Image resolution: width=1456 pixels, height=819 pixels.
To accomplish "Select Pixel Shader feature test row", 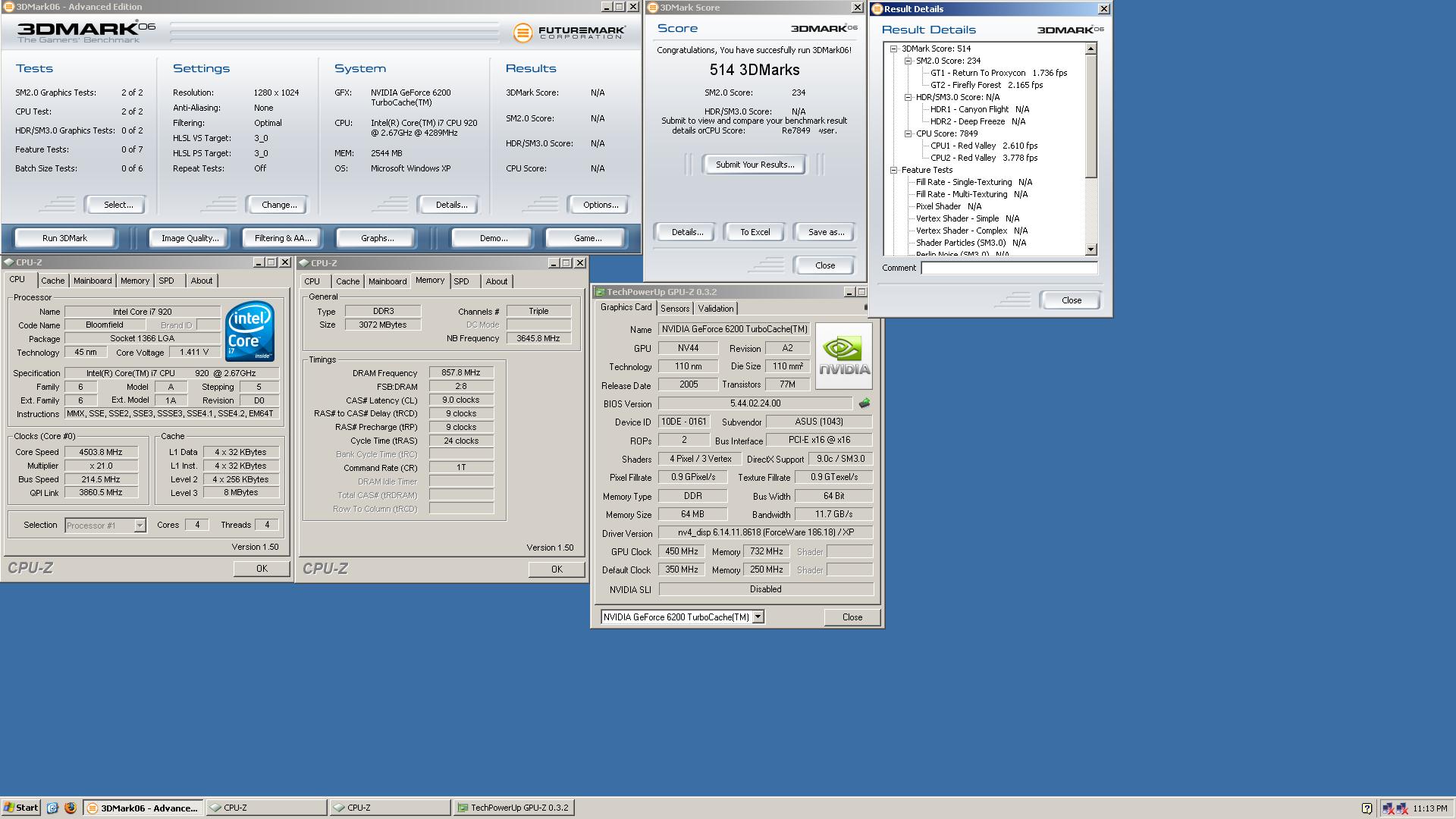I will 949,206.
